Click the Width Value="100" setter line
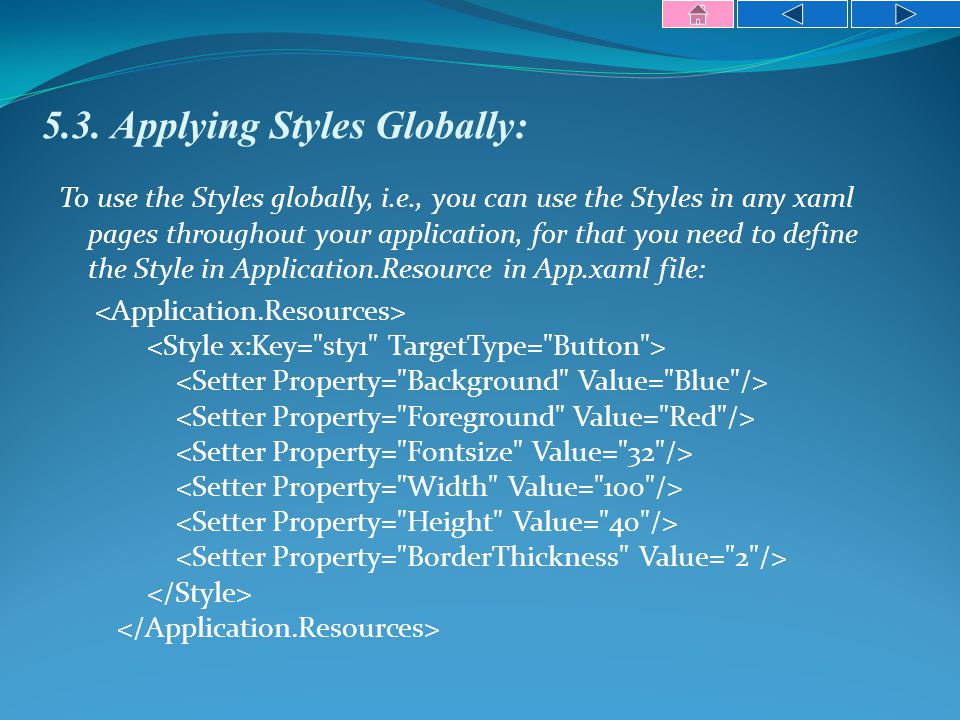Image resolution: width=960 pixels, height=720 pixels. click(x=429, y=487)
